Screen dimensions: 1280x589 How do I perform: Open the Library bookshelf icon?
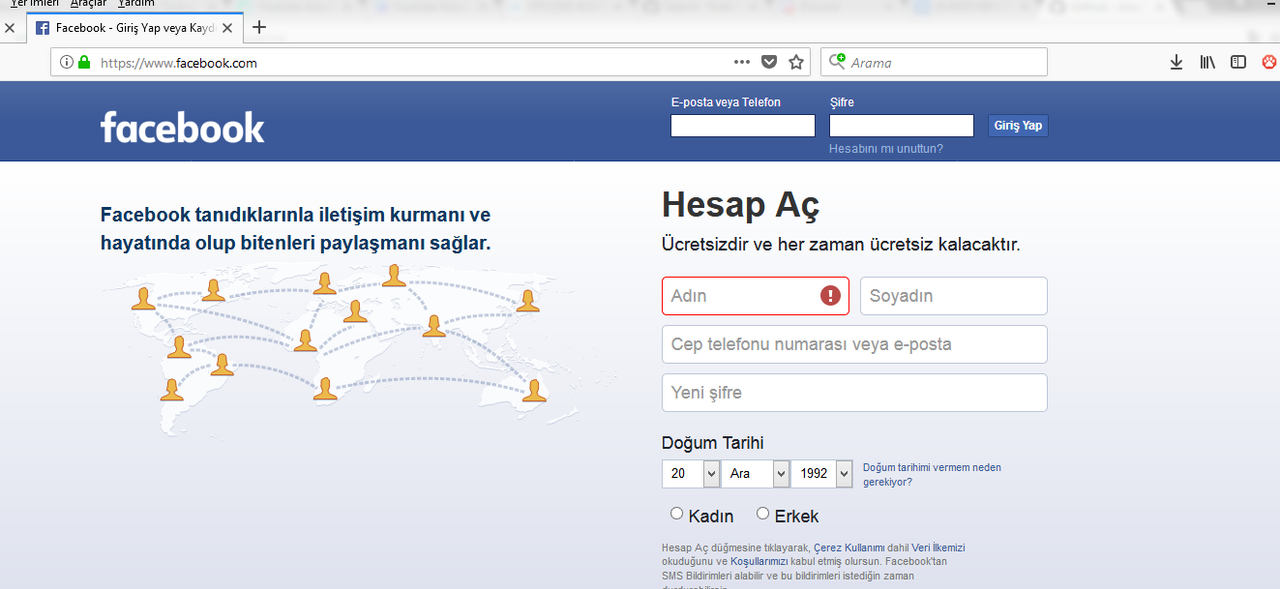click(x=1207, y=62)
